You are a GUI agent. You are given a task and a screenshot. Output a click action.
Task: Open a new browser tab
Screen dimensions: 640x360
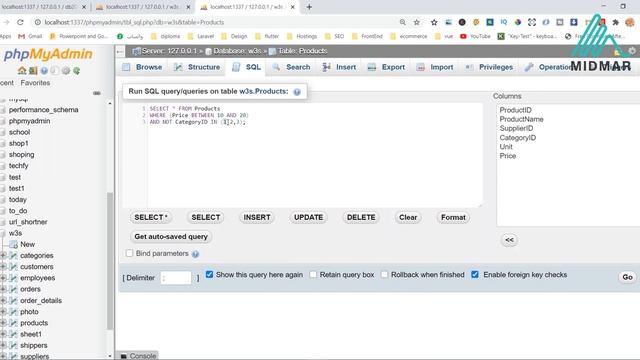(309, 7)
